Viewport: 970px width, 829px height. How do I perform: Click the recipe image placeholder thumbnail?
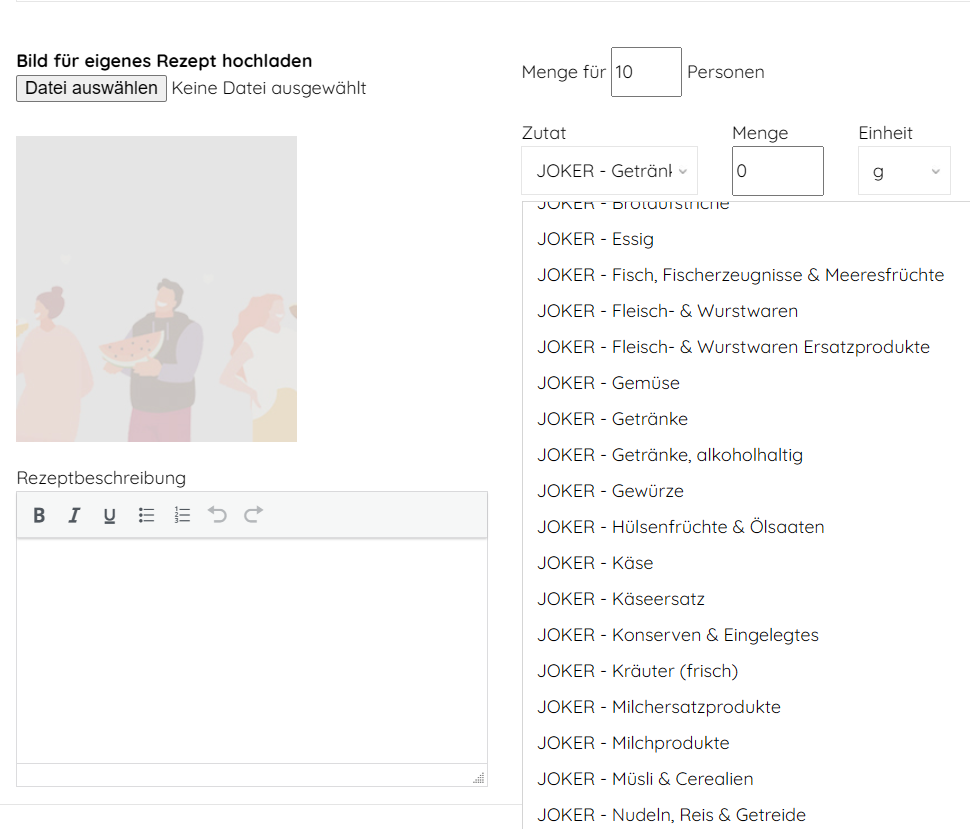point(156,289)
